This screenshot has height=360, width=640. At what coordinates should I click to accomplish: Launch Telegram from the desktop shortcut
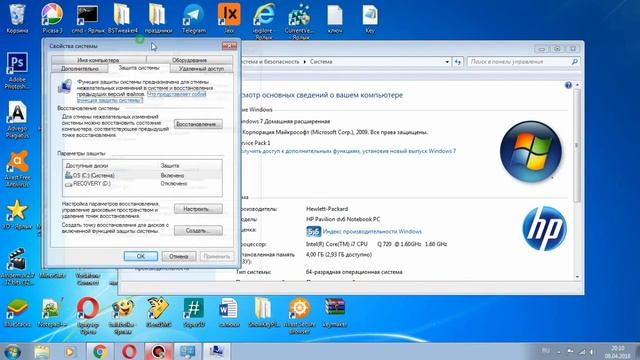click(x=193, y=18)
